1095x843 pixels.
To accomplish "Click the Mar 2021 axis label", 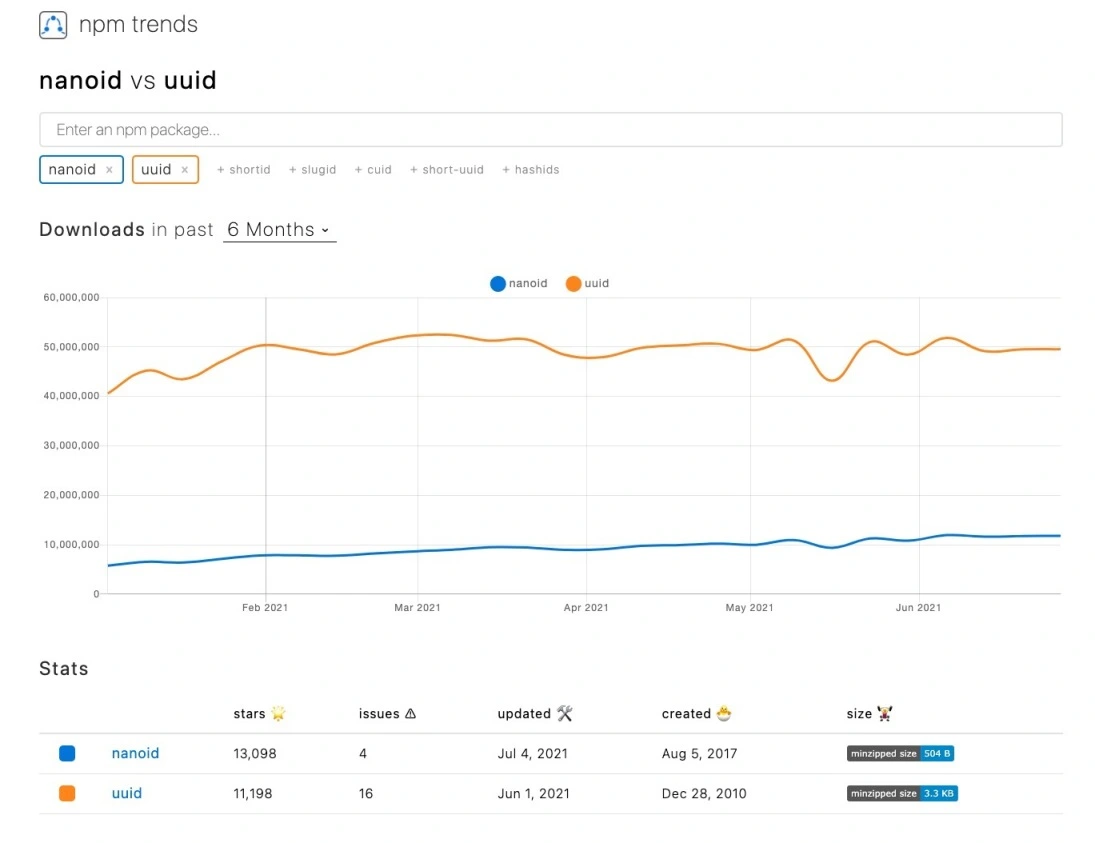I will pos(418,608).
